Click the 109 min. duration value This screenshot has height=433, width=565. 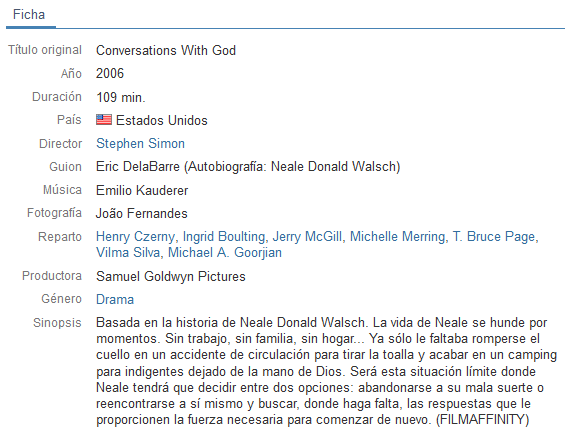(121, 97)
